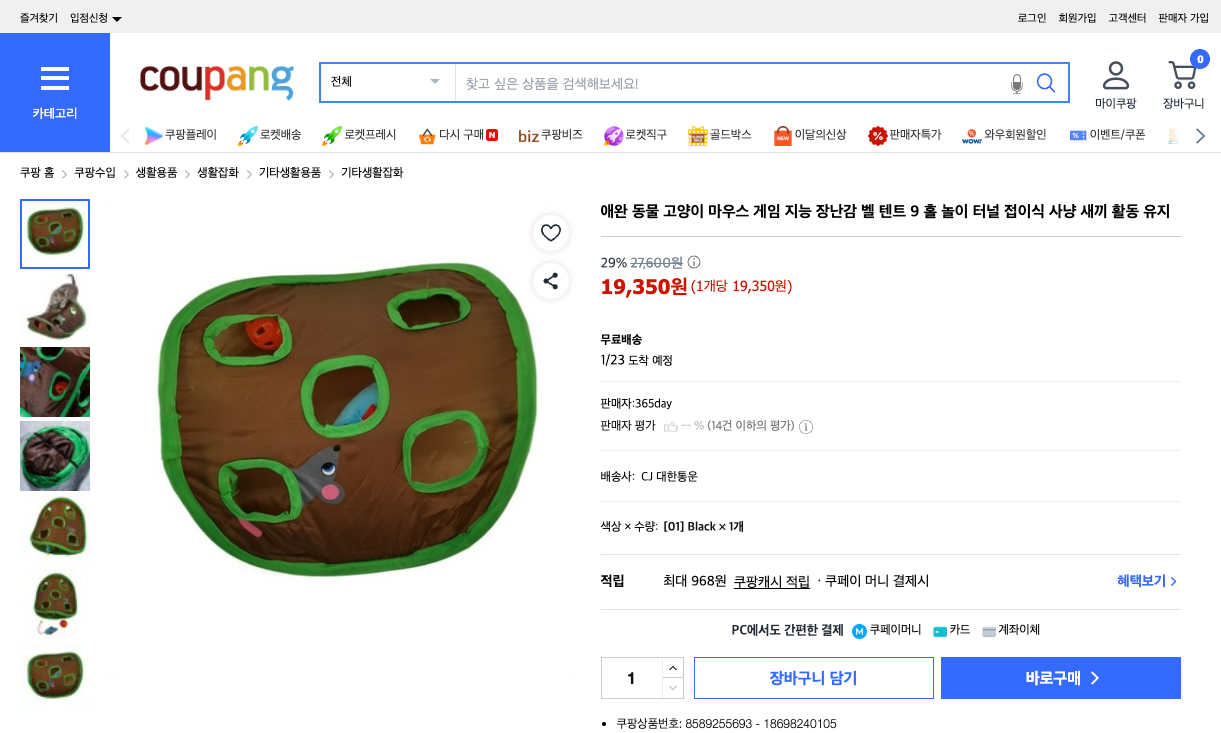The width and height of the screenshot is (1221, 733).
Task: Activate voice search with the microphone icon
Action: pos(1017,83)
